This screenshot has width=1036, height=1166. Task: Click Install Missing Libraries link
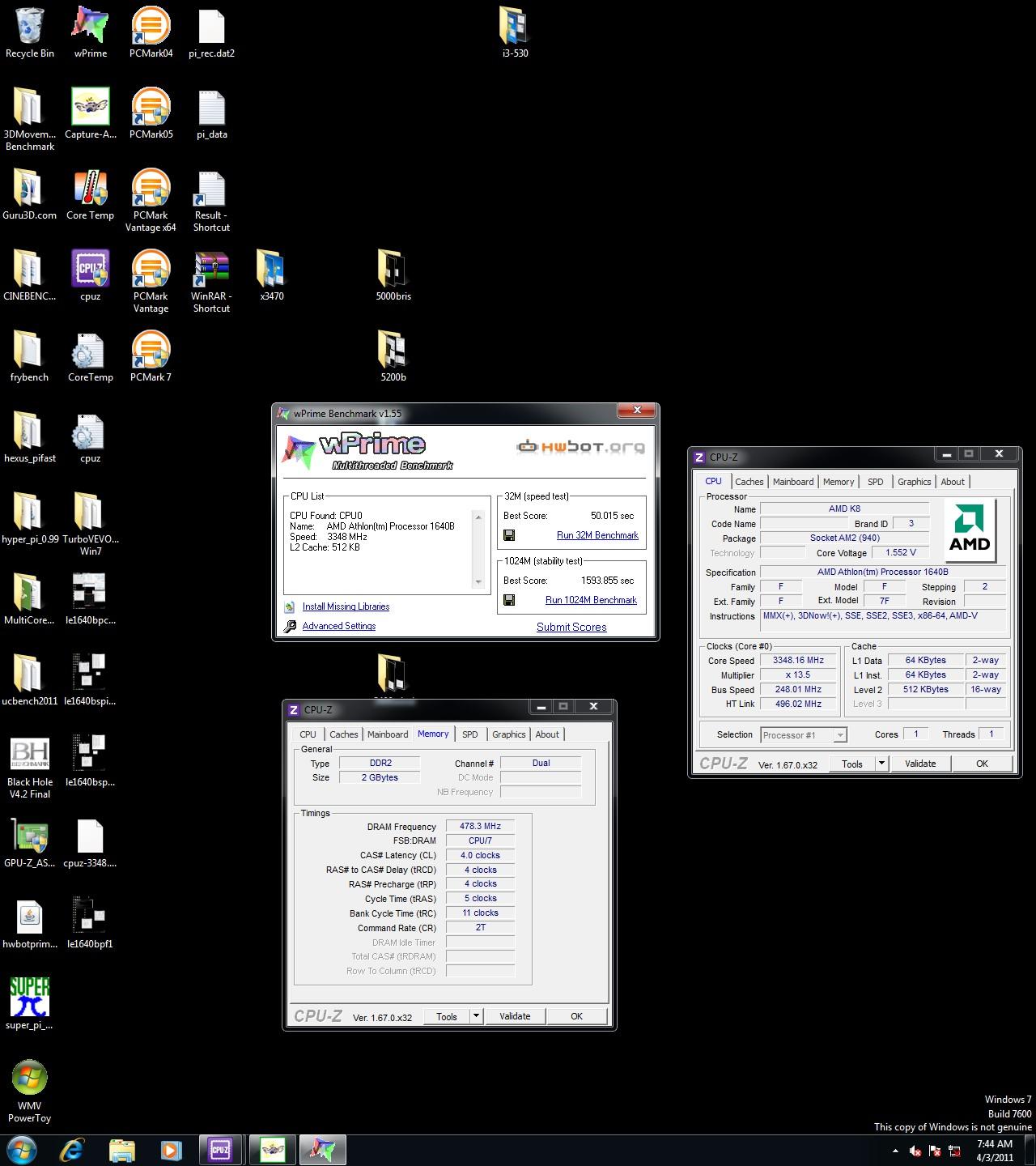(346, 606)
